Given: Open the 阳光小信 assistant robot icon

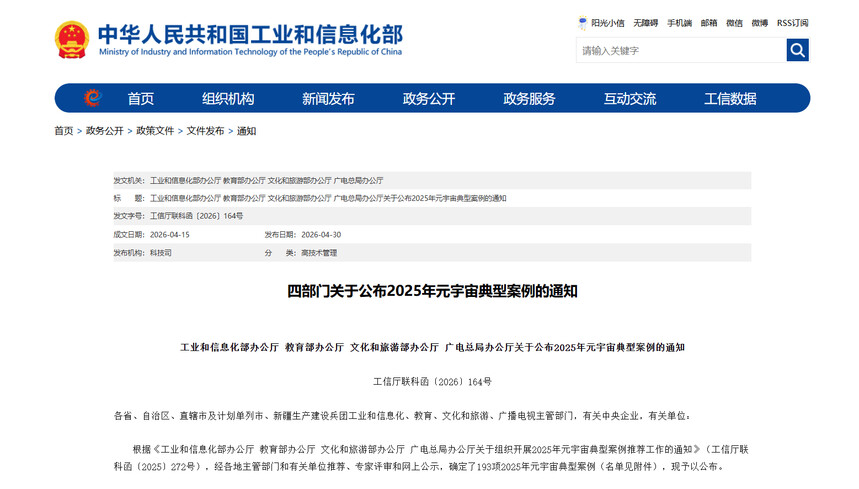Looking at the screenshot, I should click(x=582, y=23).
